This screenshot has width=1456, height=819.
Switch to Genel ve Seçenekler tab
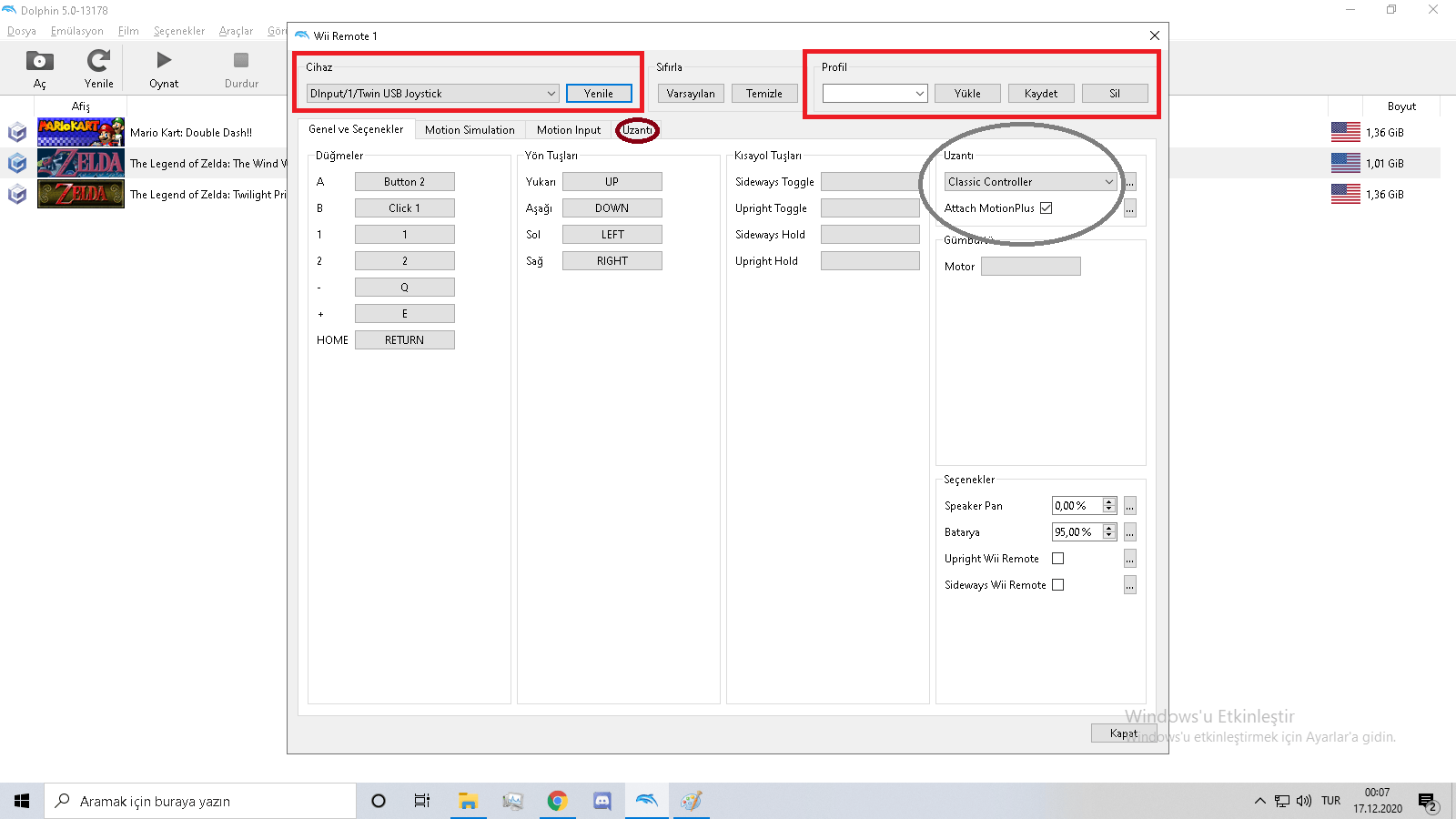click(x=356, y=129)
